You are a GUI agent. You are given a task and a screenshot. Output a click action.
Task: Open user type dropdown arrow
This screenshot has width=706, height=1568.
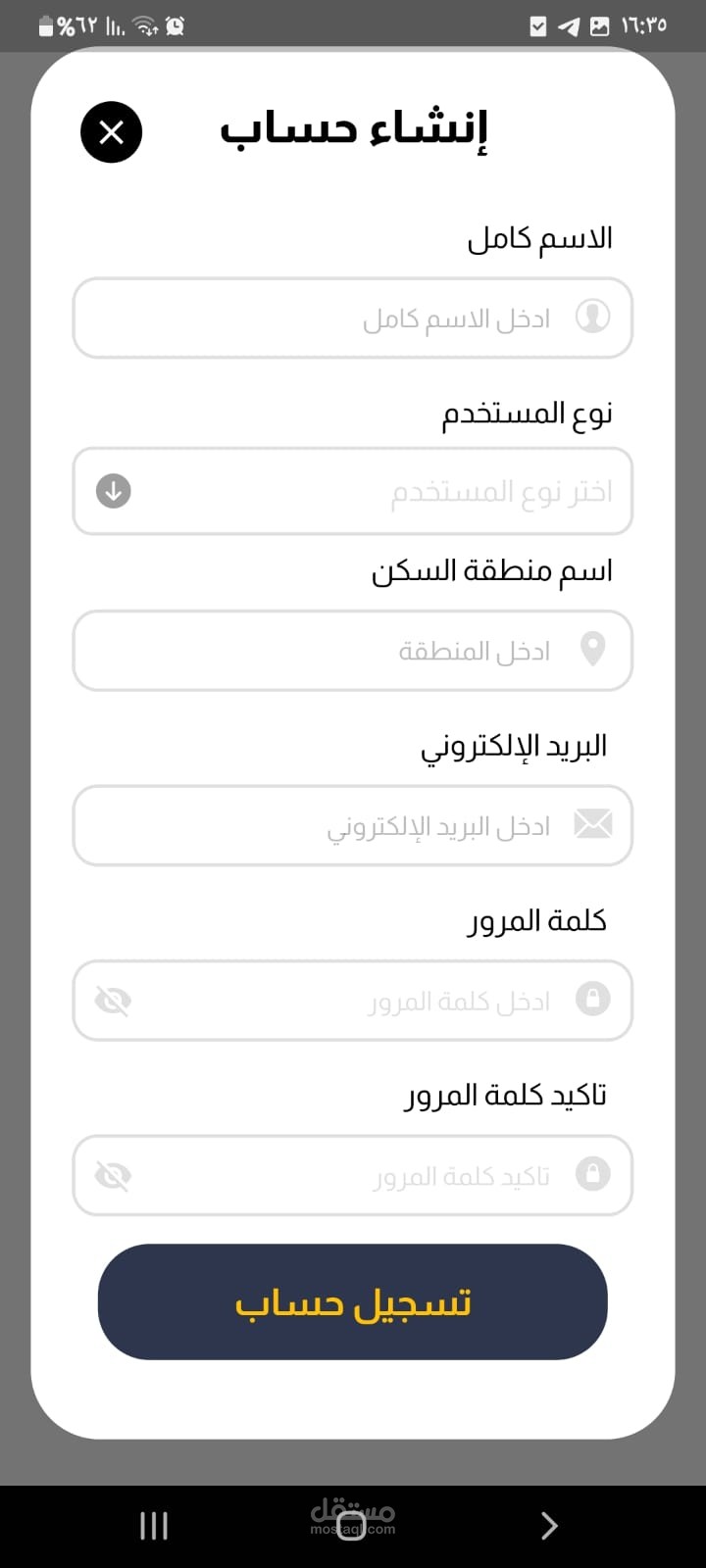(x=114, y=491)
